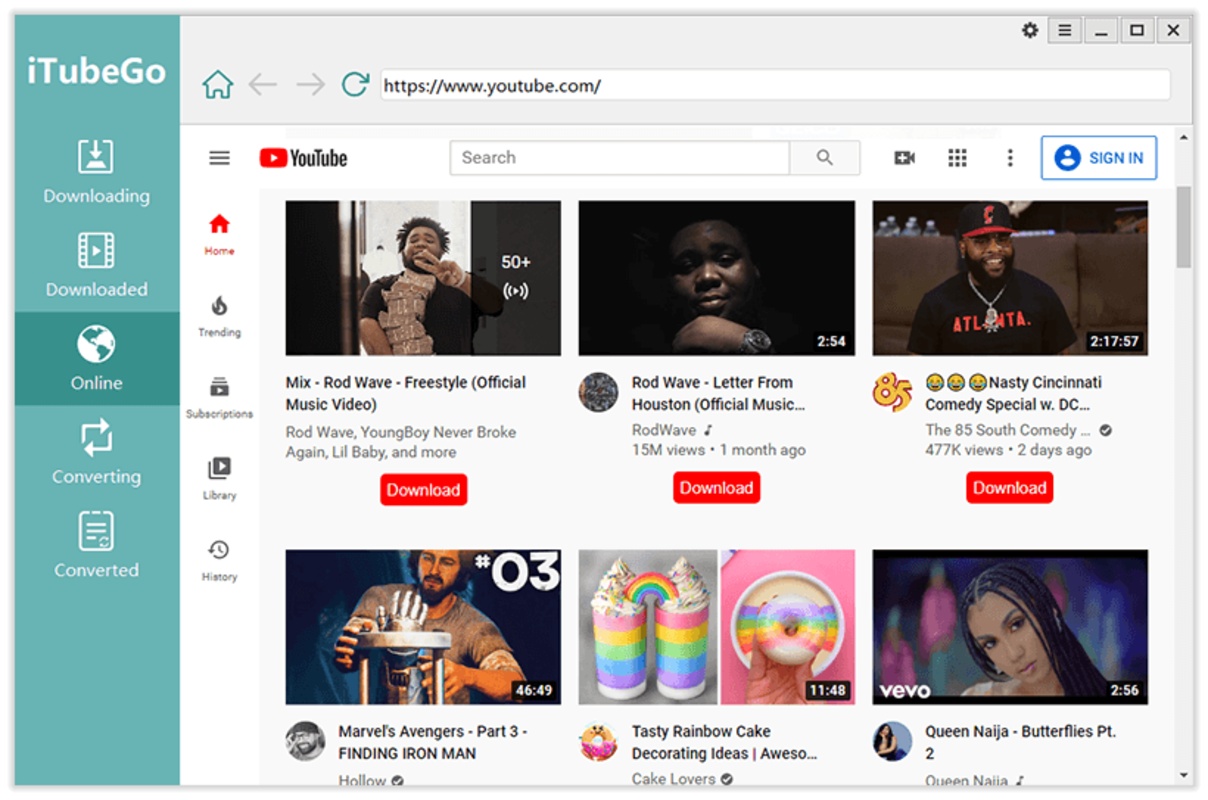Open Subscriptions in YouTube sidebar
Image resolution: width=1208 pixels, height=800 pixels.
[219, 397]
